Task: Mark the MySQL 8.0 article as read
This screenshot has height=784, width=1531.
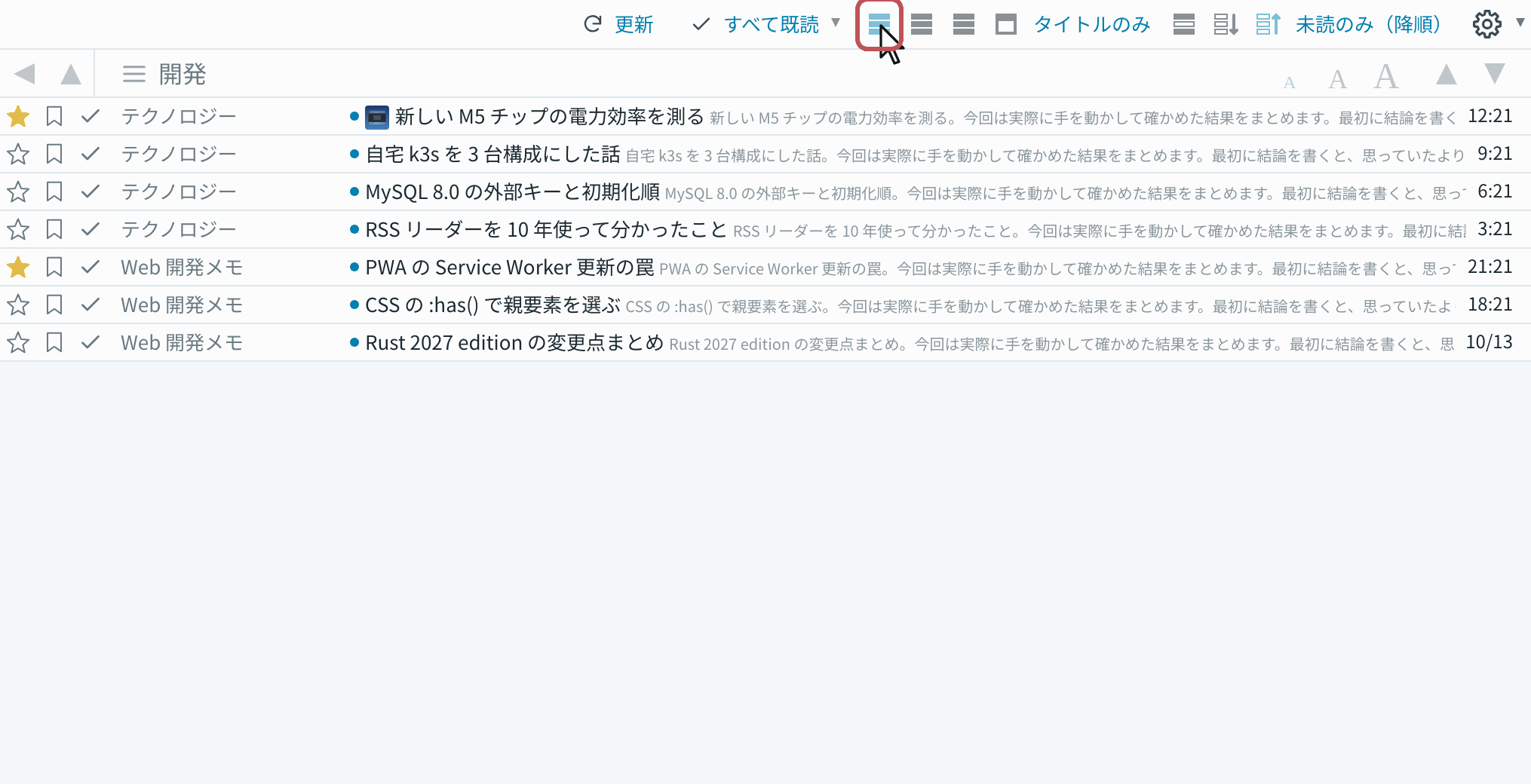Action: 91,191
